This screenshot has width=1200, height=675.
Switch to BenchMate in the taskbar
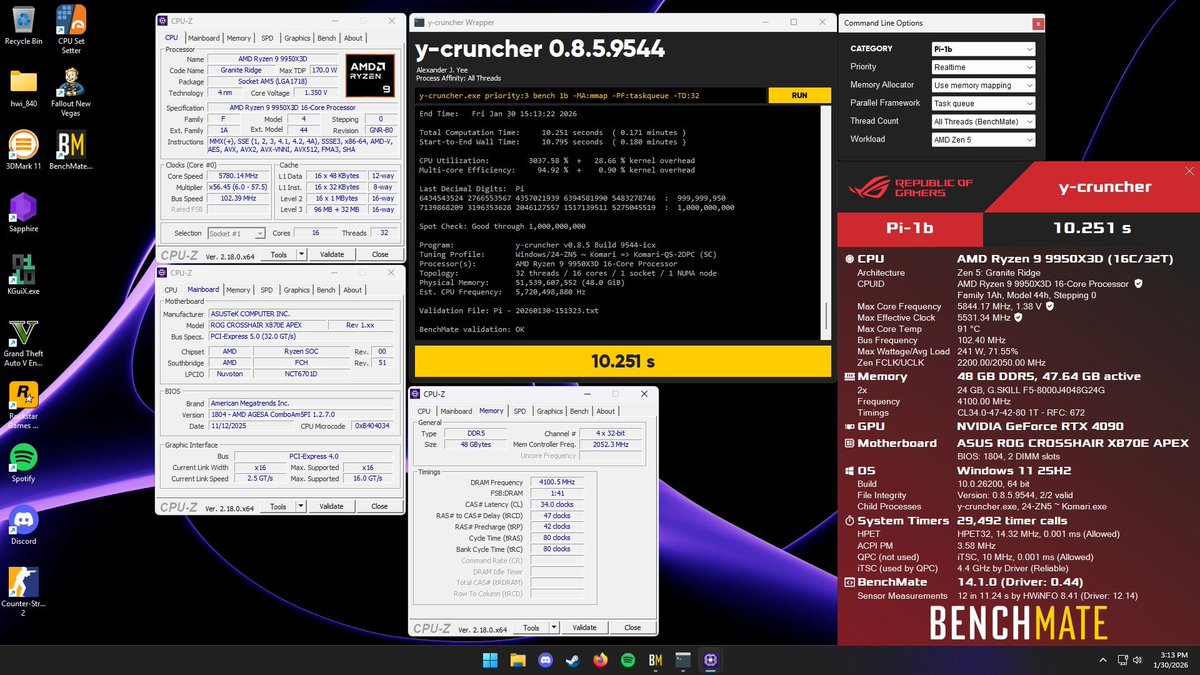click(655, 660)
